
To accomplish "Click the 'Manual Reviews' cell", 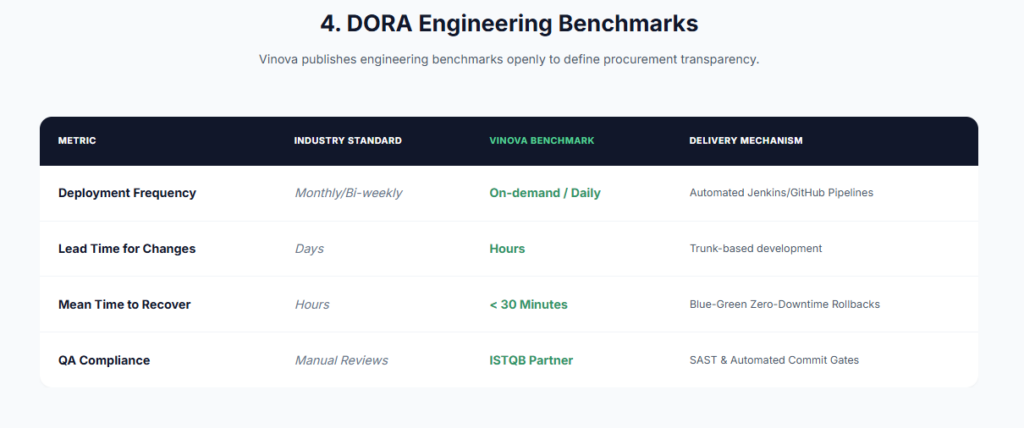I will (x=341, y=361).
